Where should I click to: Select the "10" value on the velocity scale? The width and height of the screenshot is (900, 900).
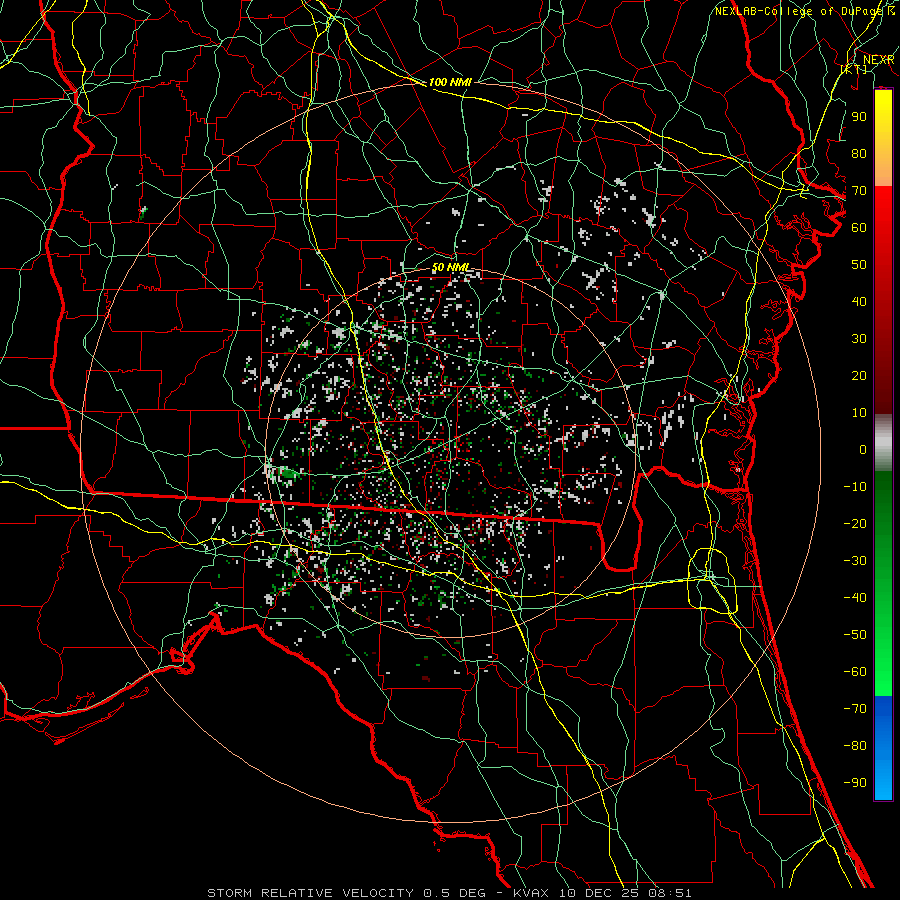pyautogui.click(x=859, y=413)
